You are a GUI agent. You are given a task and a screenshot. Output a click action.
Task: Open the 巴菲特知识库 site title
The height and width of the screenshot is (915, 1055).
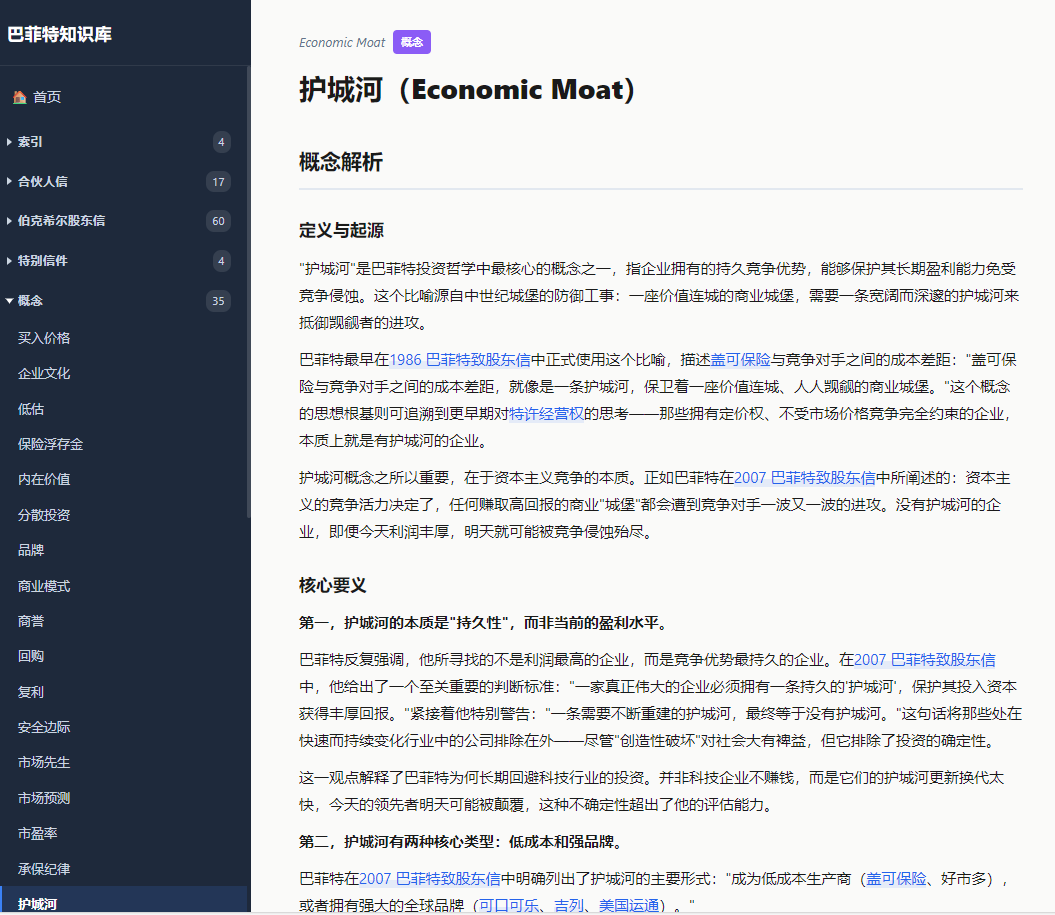[x=60, y=34]
